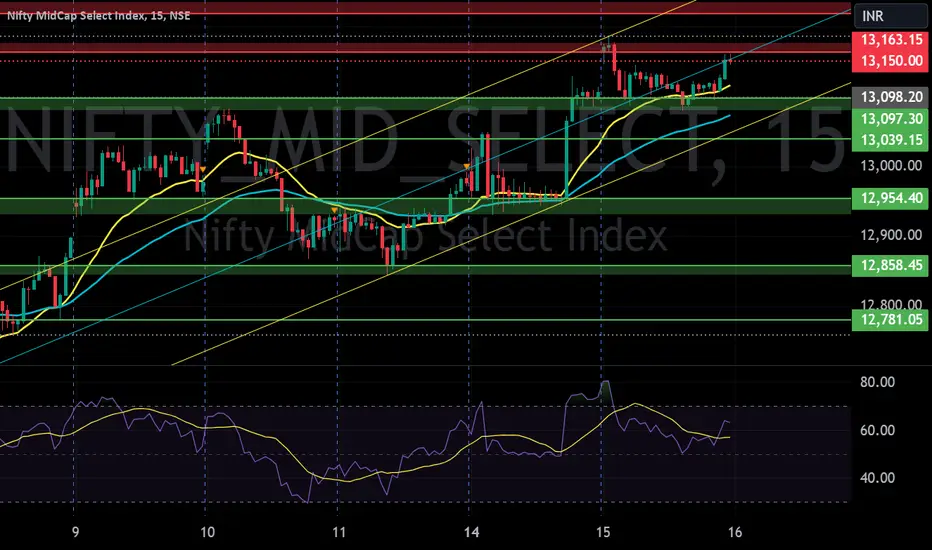The image size is (932, 550).
Task: Open the INR currency selector
Action: point(890,15)
